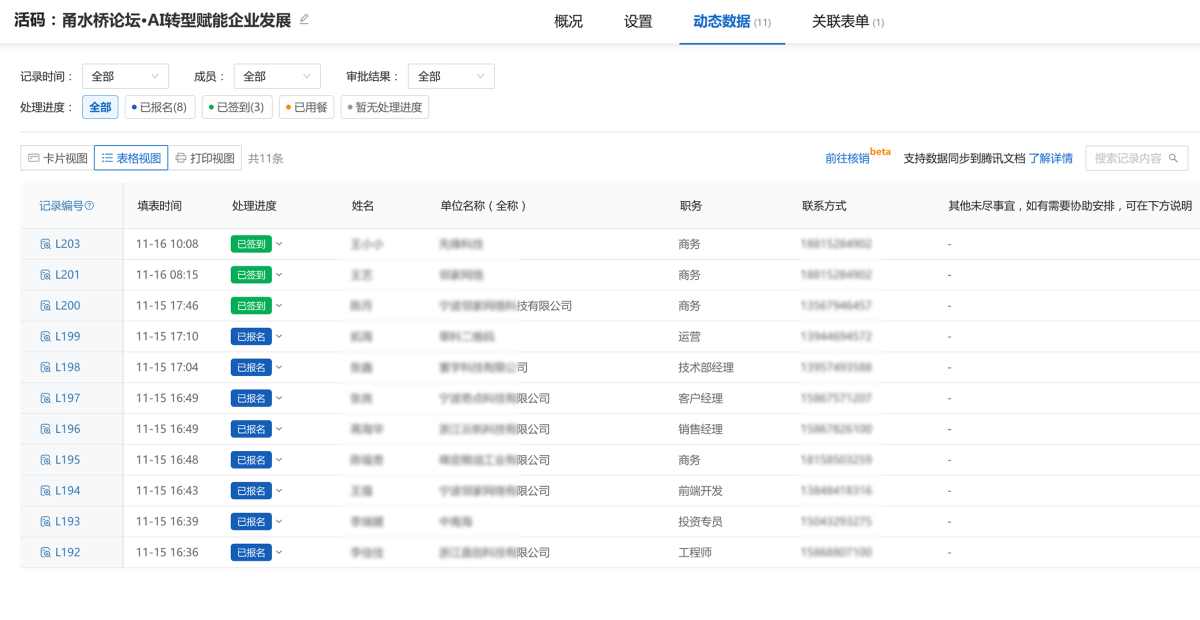Image resolution: width=1200 pixels, height=620 pixels.
Task: Select 销售经理 job title cell
Action: (700, 430)
